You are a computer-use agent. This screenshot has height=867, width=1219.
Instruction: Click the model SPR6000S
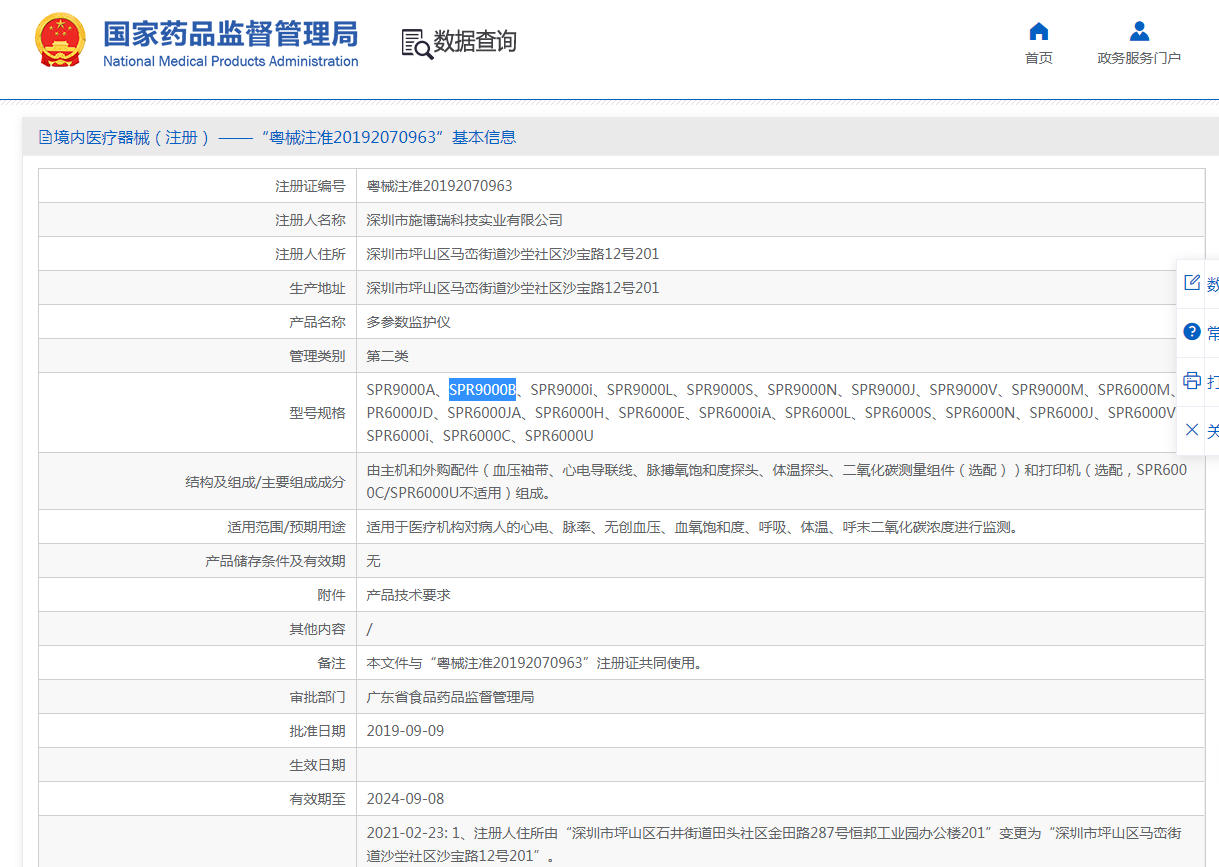point(898,413)
